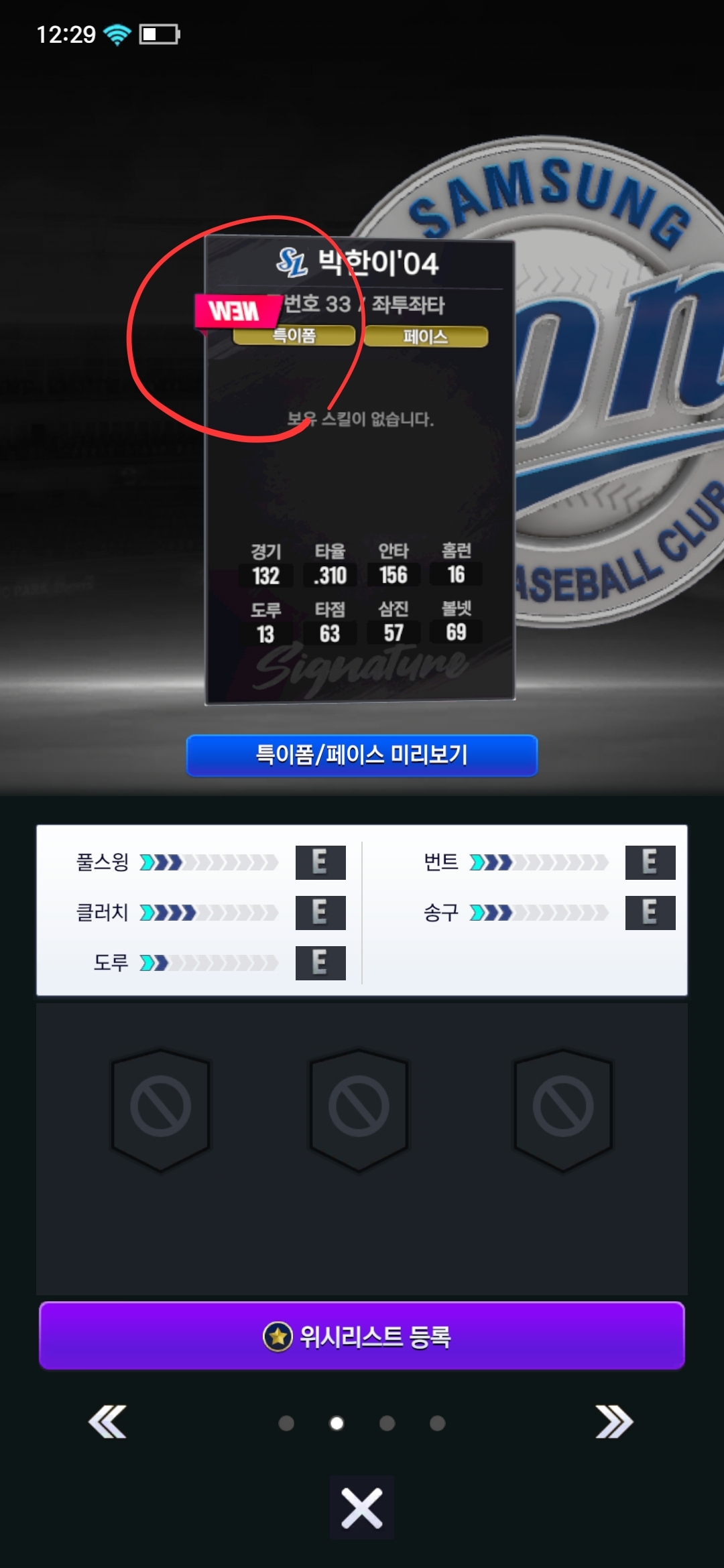Go to previous card with double-left arrow
The width and height of the screenshot is (724, 1568).
107,1422
